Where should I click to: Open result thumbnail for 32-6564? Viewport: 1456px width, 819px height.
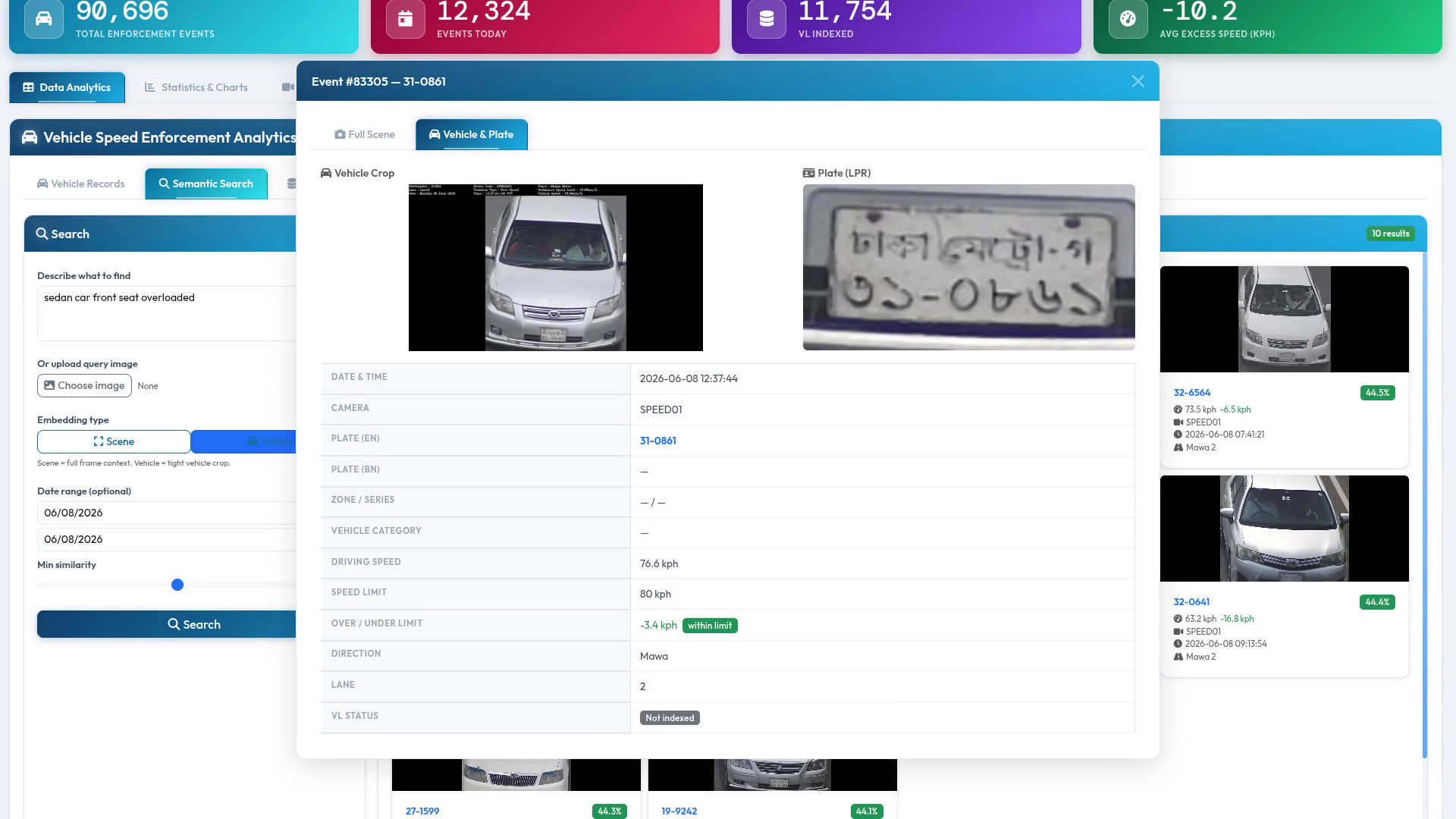1284,319
